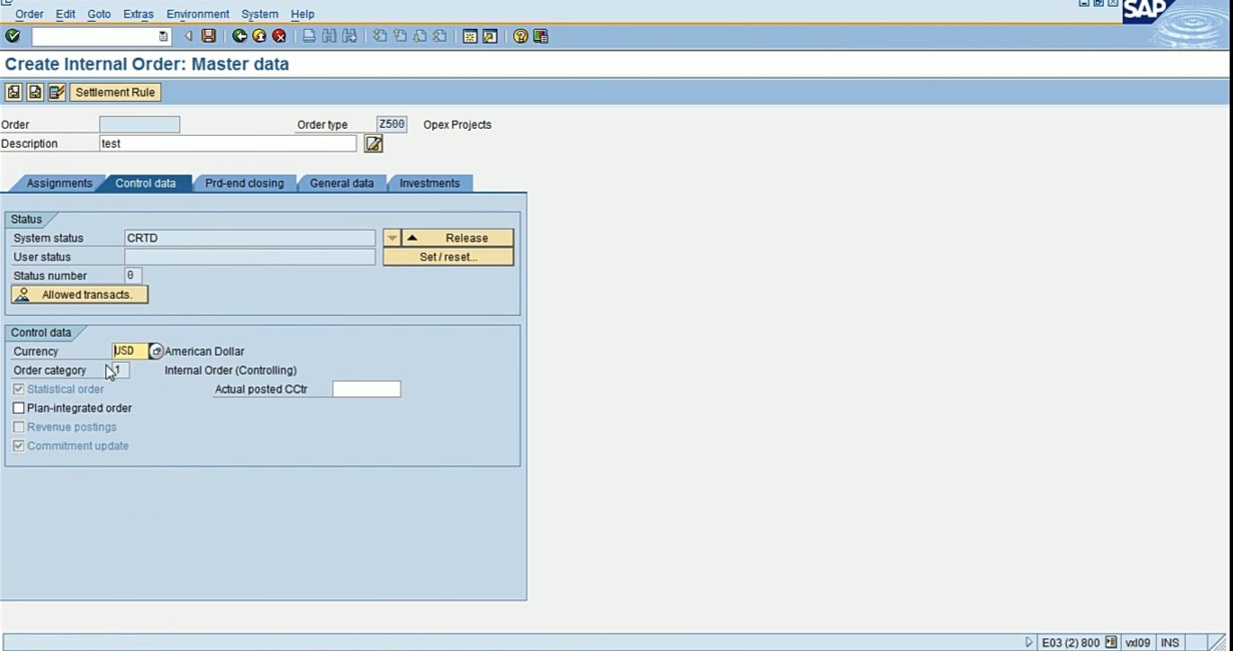Toggle the Statistical order checkbox
Screen dimensions: 1233x651
(x=18, y=389)
